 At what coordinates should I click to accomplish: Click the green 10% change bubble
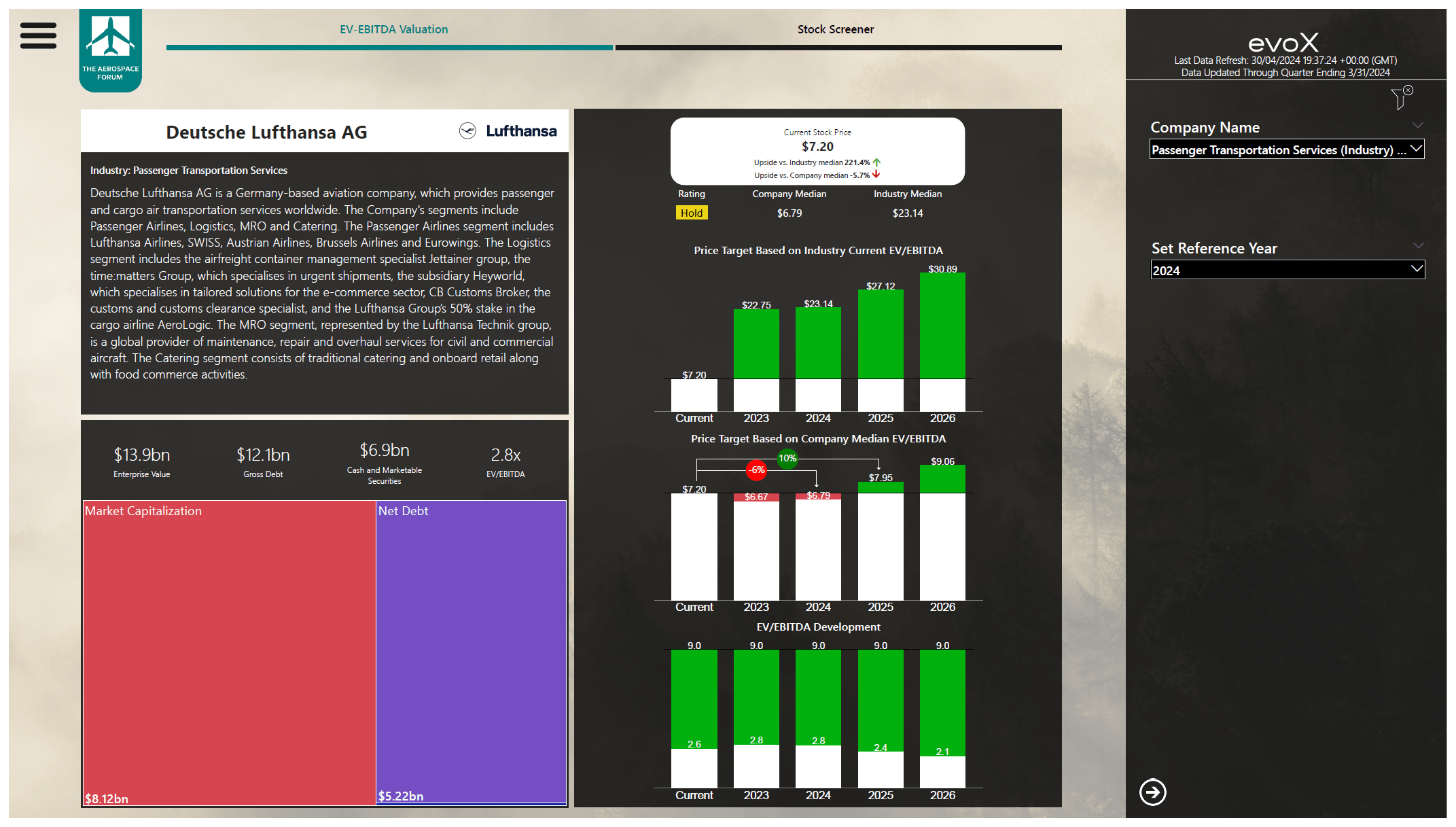pos(787,458)
